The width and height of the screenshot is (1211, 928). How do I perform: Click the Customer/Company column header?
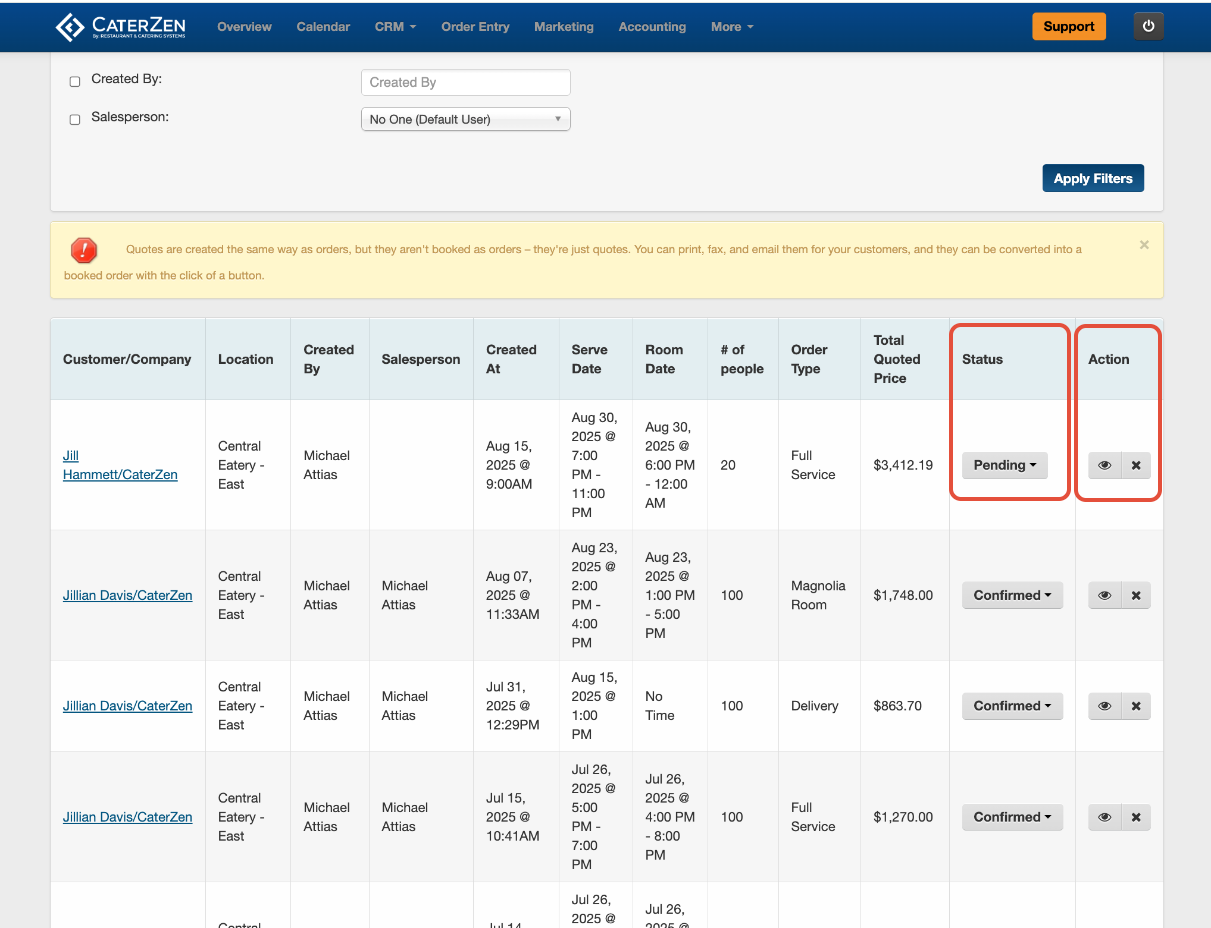pos(127,359)
